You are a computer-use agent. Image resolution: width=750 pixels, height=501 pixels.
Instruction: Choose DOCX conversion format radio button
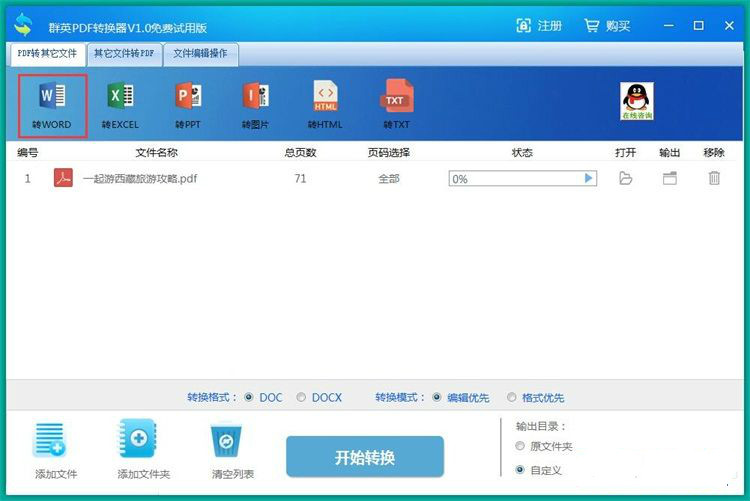point(301,397)
